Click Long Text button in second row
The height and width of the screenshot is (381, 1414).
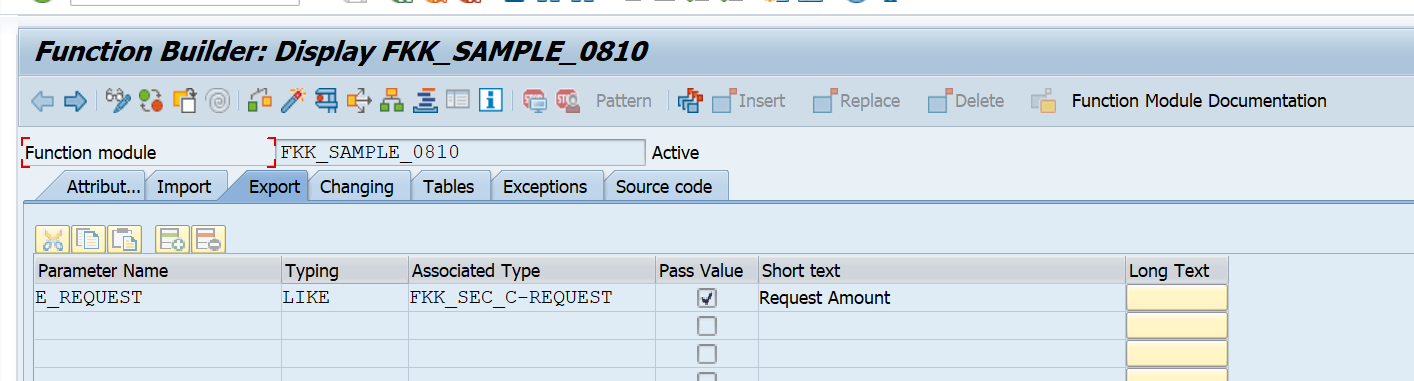(x=1177, y=326)
